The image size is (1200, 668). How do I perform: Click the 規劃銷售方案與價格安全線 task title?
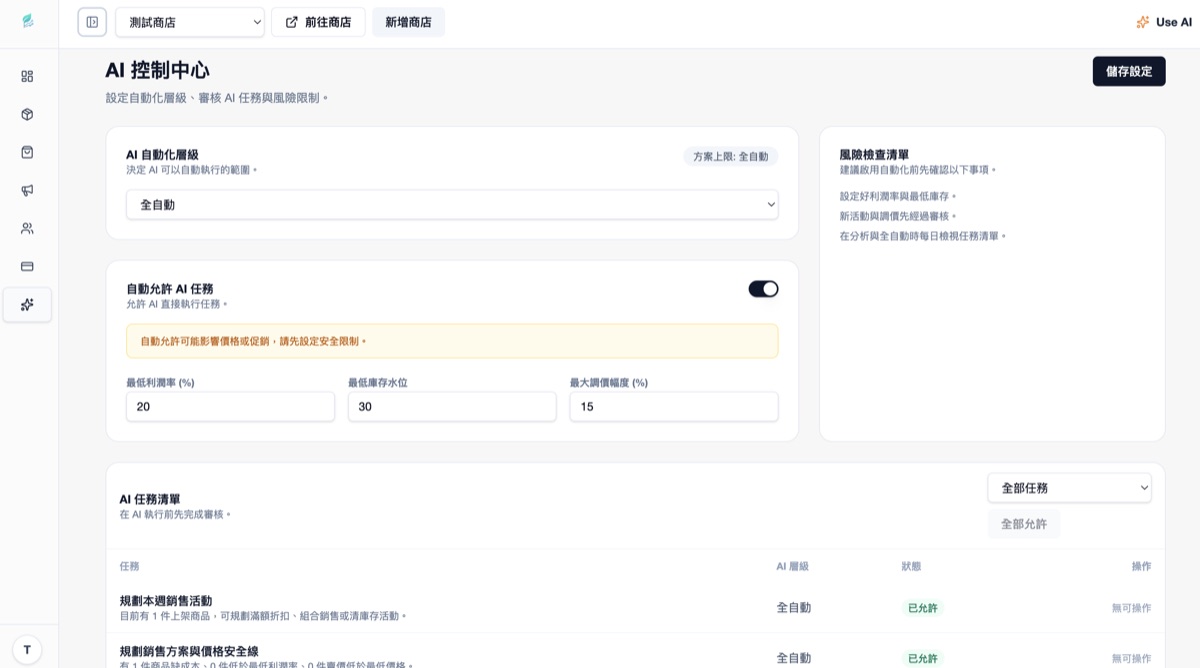[189, 651]
